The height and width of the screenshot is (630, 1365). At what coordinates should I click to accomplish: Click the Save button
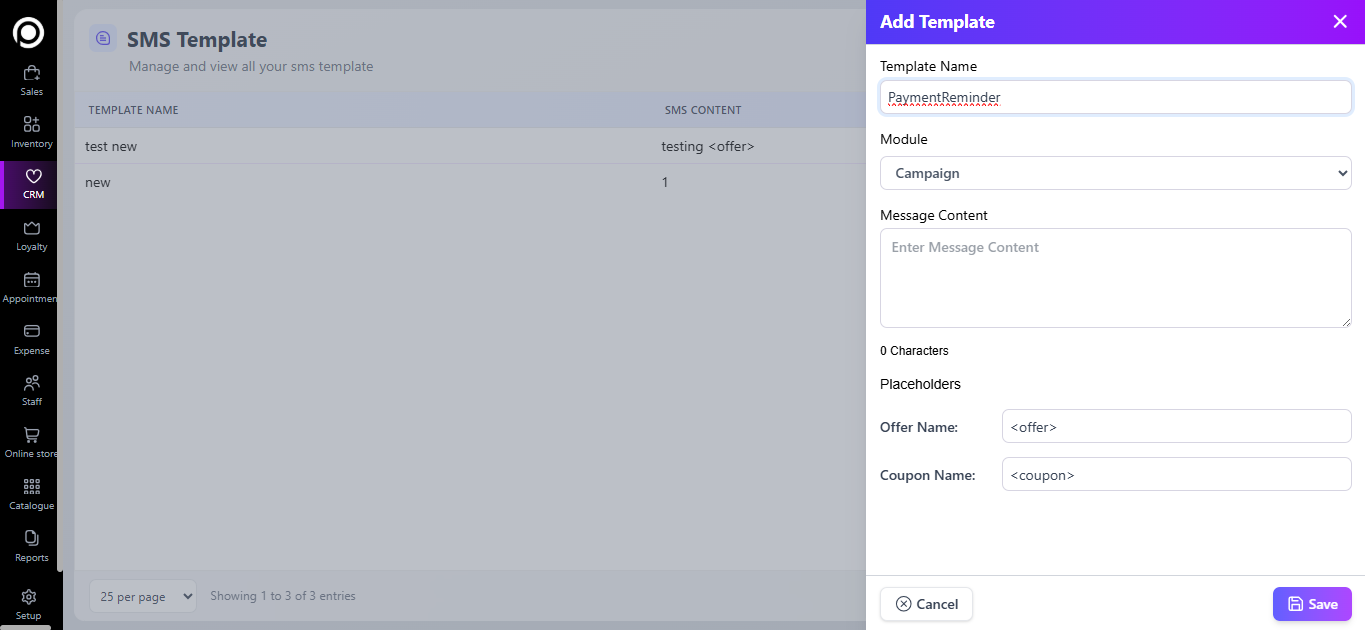pos(1311,604)
